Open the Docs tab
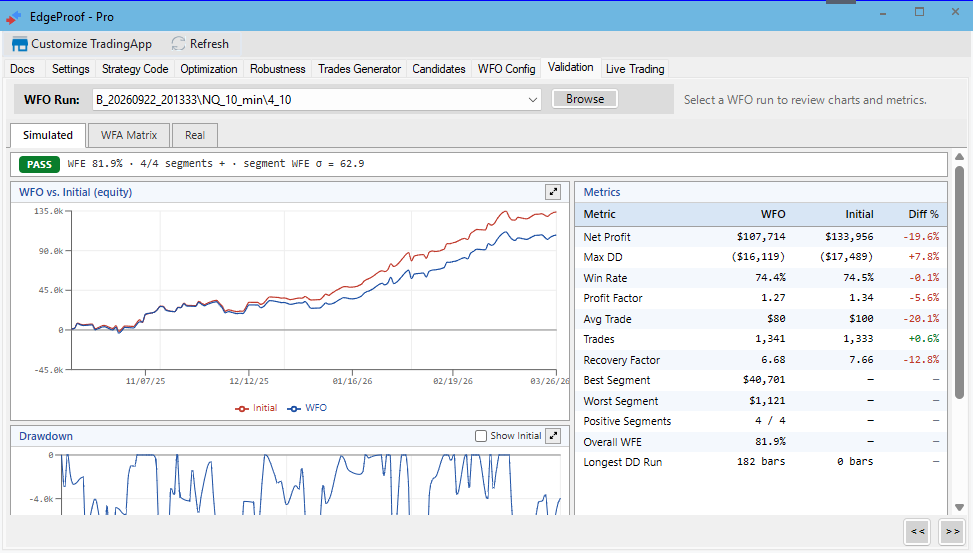973x553 pixels. point(22,69)
